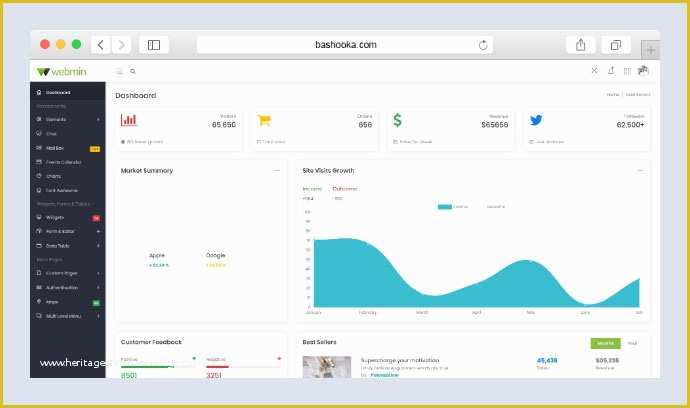Expand the Multi Level Menu arrow
Image resolution: width=690 pixels, height=408 pixels.
pyautogui.click(x=98, y=316)
